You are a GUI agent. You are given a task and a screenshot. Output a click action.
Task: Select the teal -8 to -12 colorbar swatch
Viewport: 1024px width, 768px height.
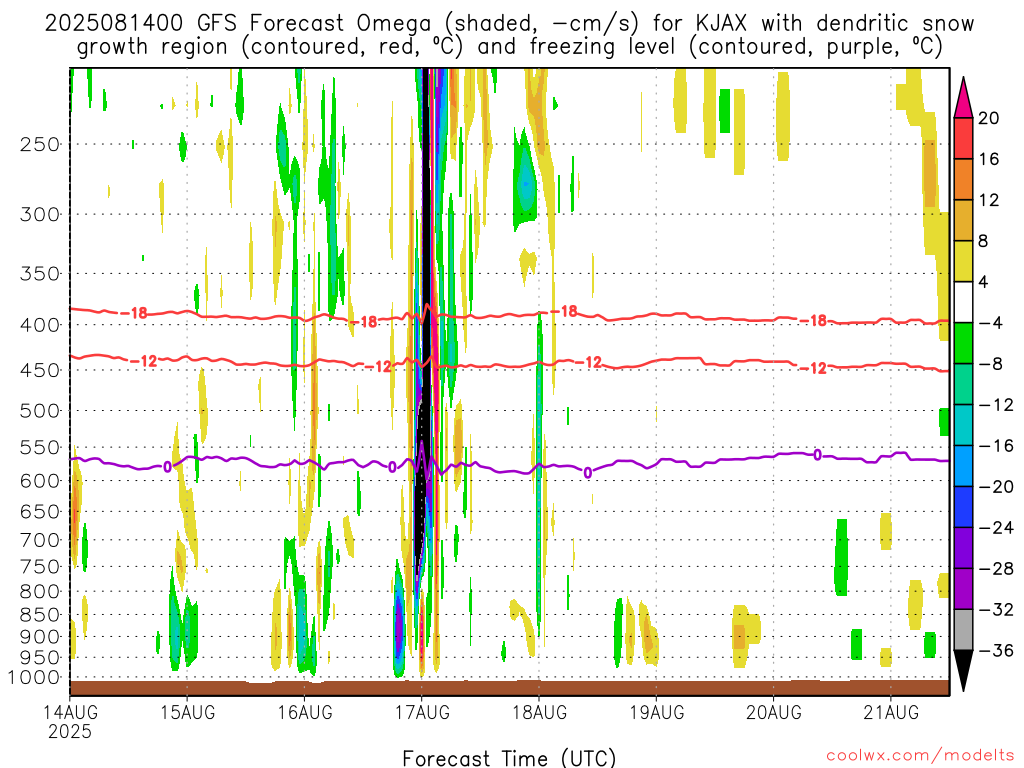coord(963,385)
